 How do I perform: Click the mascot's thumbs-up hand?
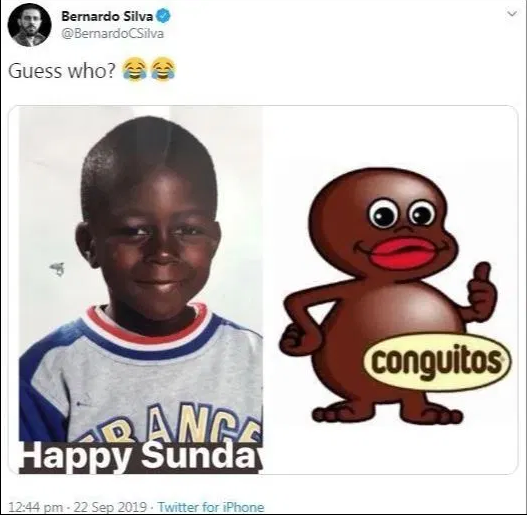click(481, 292)
